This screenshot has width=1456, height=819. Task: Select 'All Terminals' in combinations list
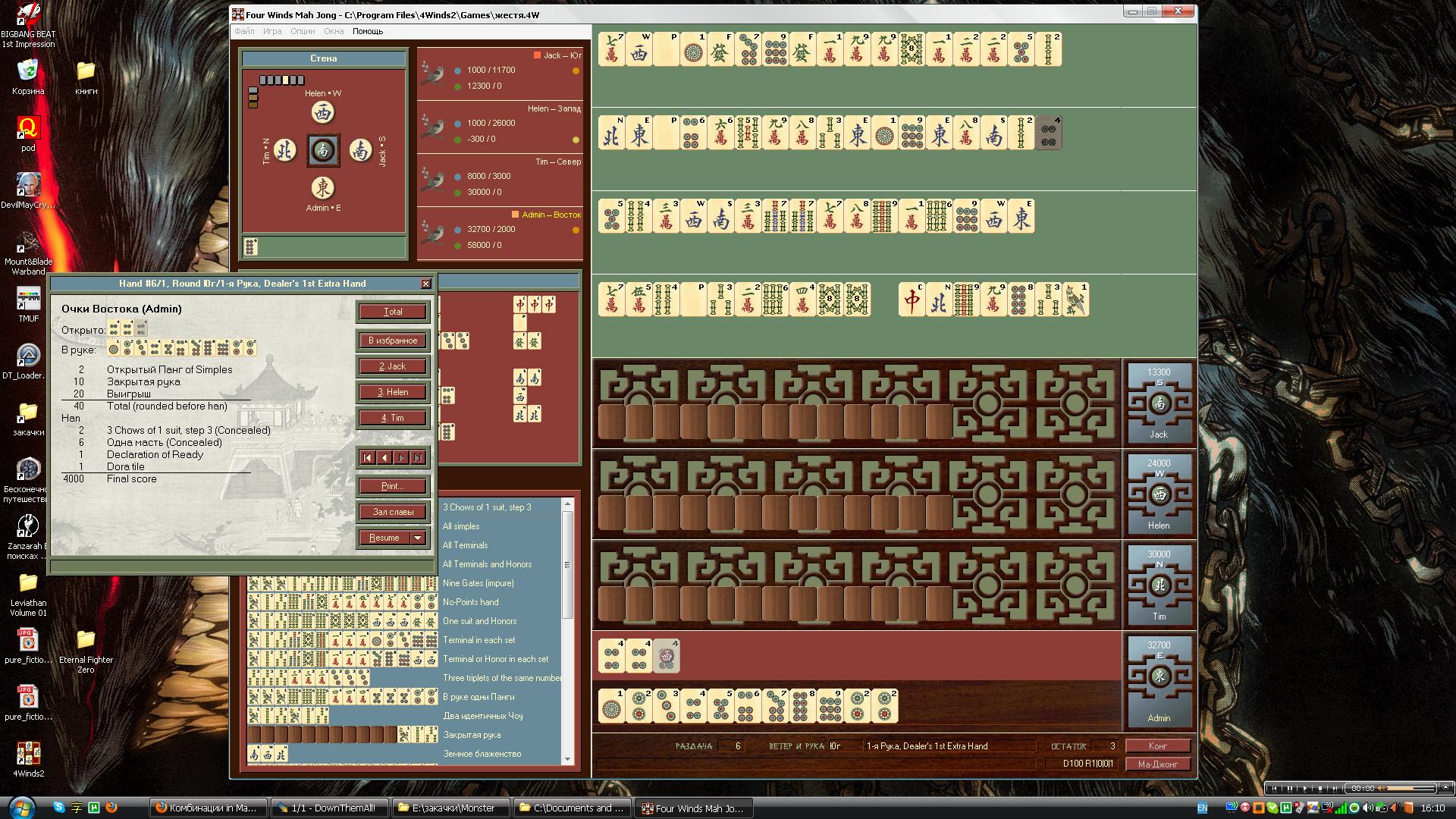pos(465,545)
